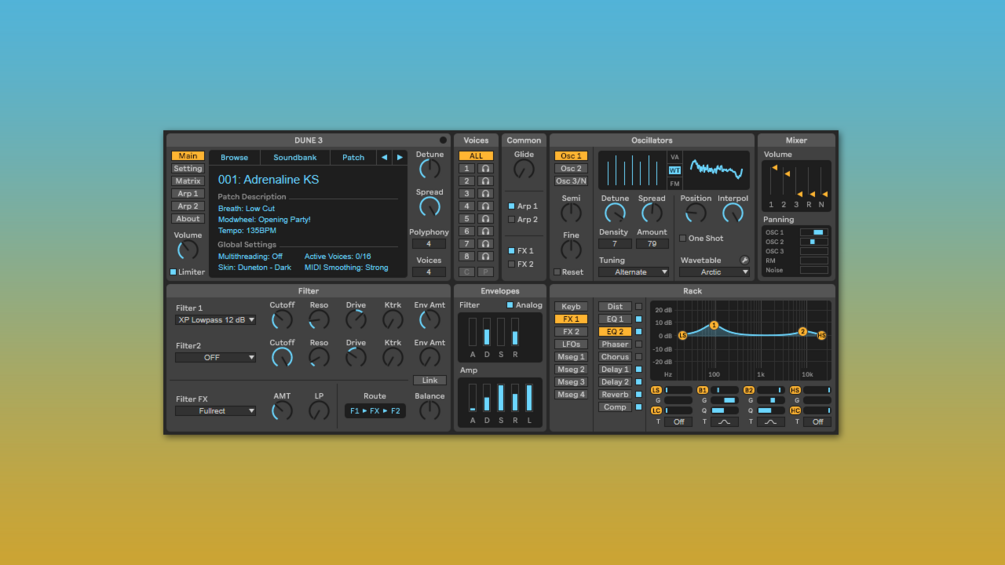The height and width of the screenshot is (565, 1005).
Task: Click the LS tag below the graph
Action: click(656, 390)
